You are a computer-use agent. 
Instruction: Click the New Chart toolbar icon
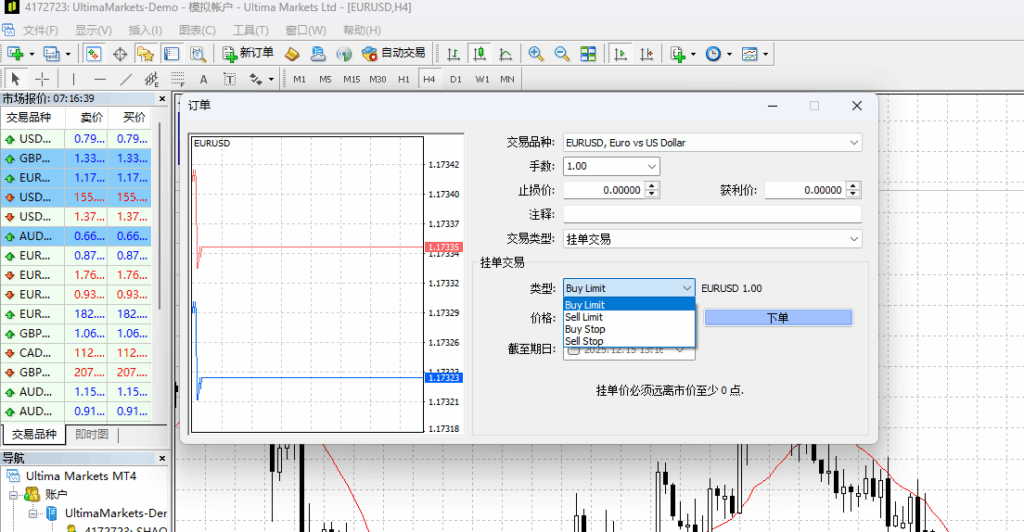pos(16,54)
